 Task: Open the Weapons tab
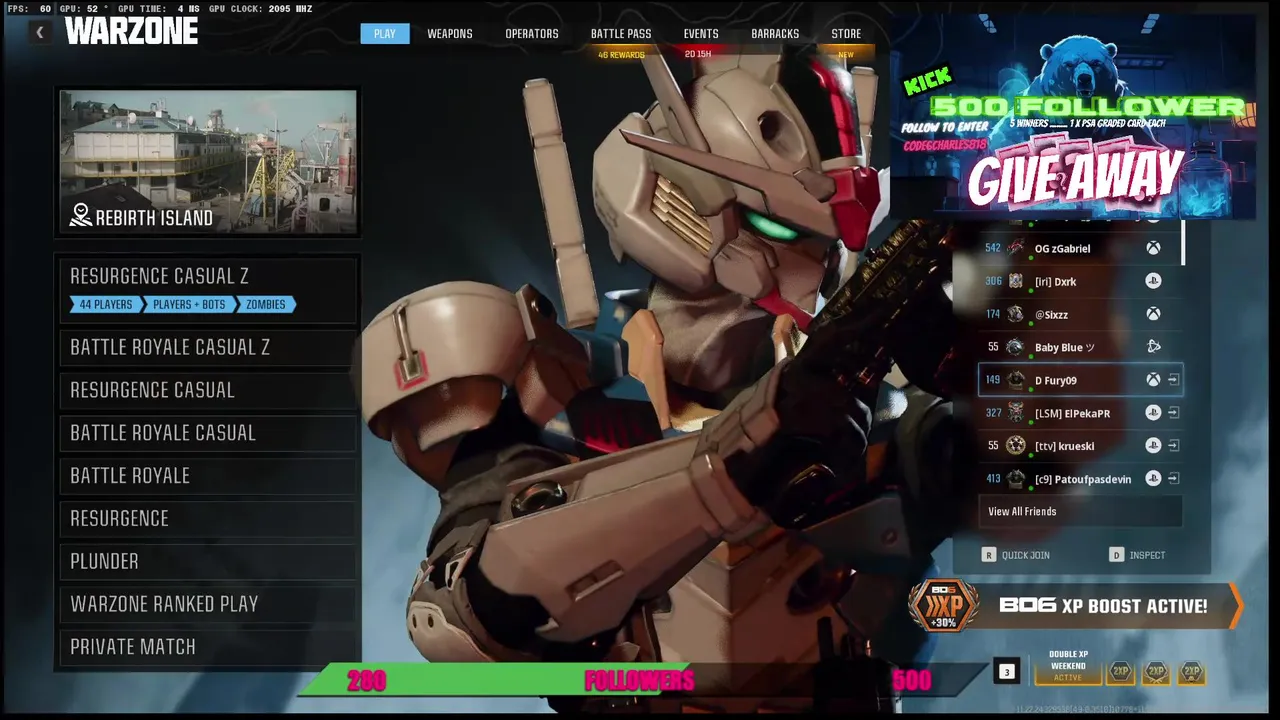click(450, 34)
